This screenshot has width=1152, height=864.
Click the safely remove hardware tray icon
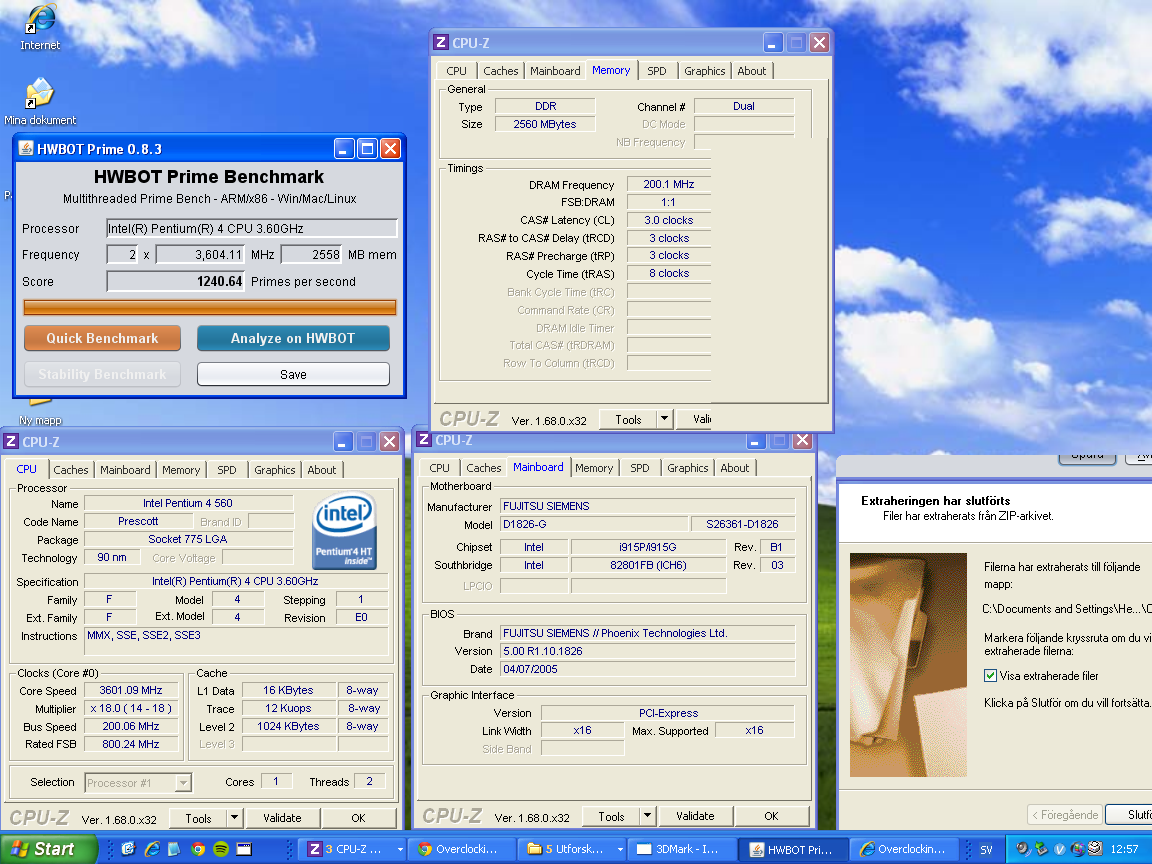1041,849
